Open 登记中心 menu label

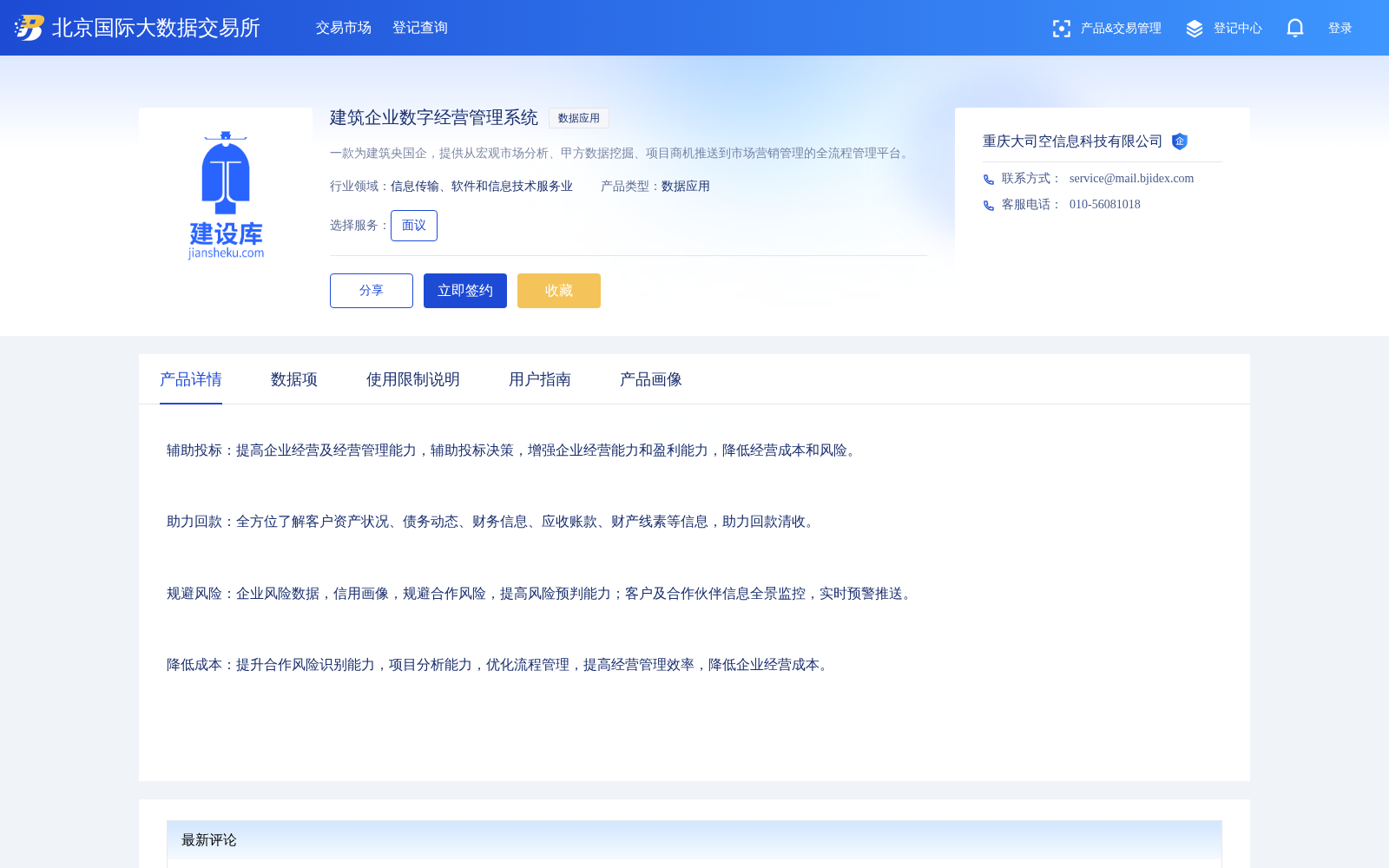pos(1238,29)
